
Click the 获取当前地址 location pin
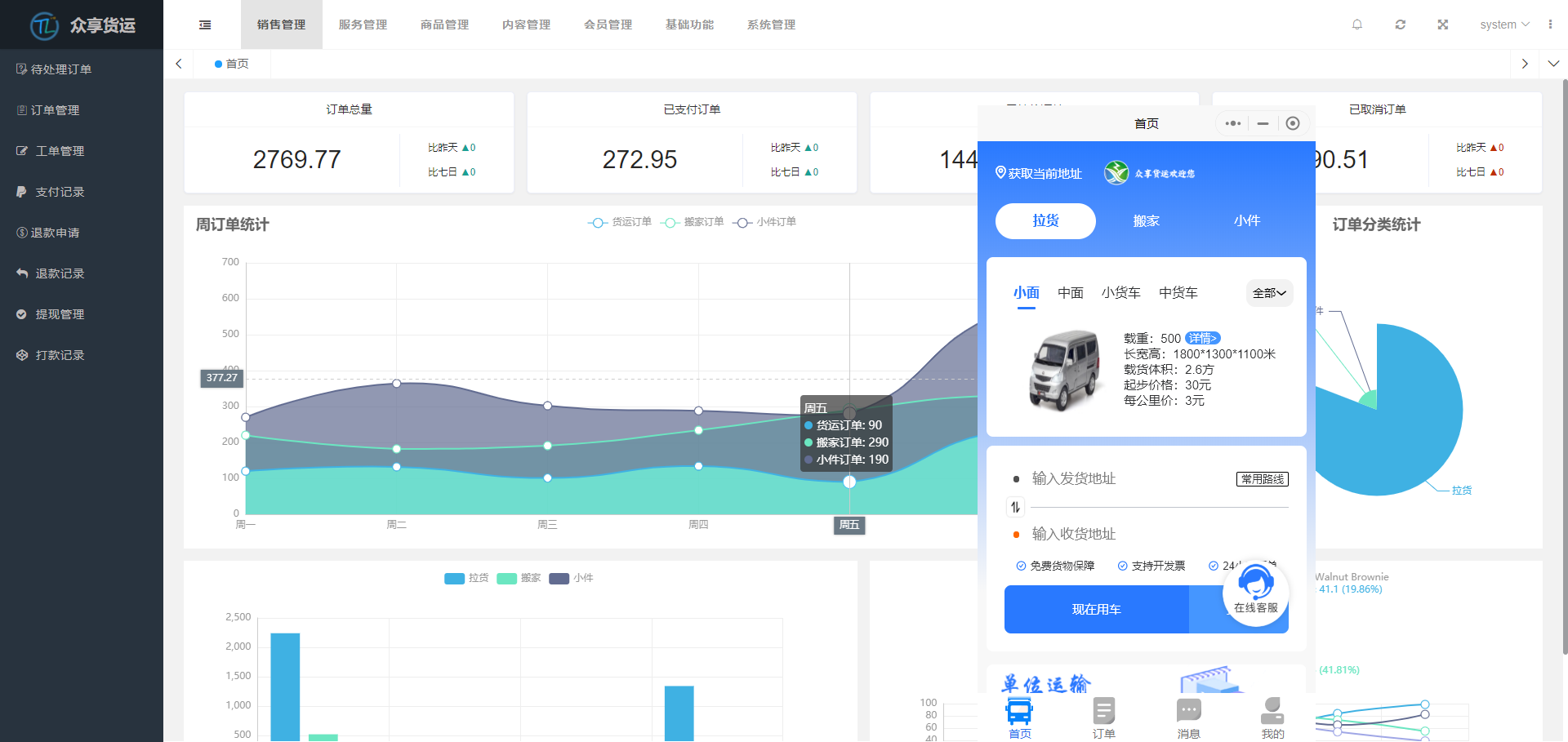(1000, 173)
